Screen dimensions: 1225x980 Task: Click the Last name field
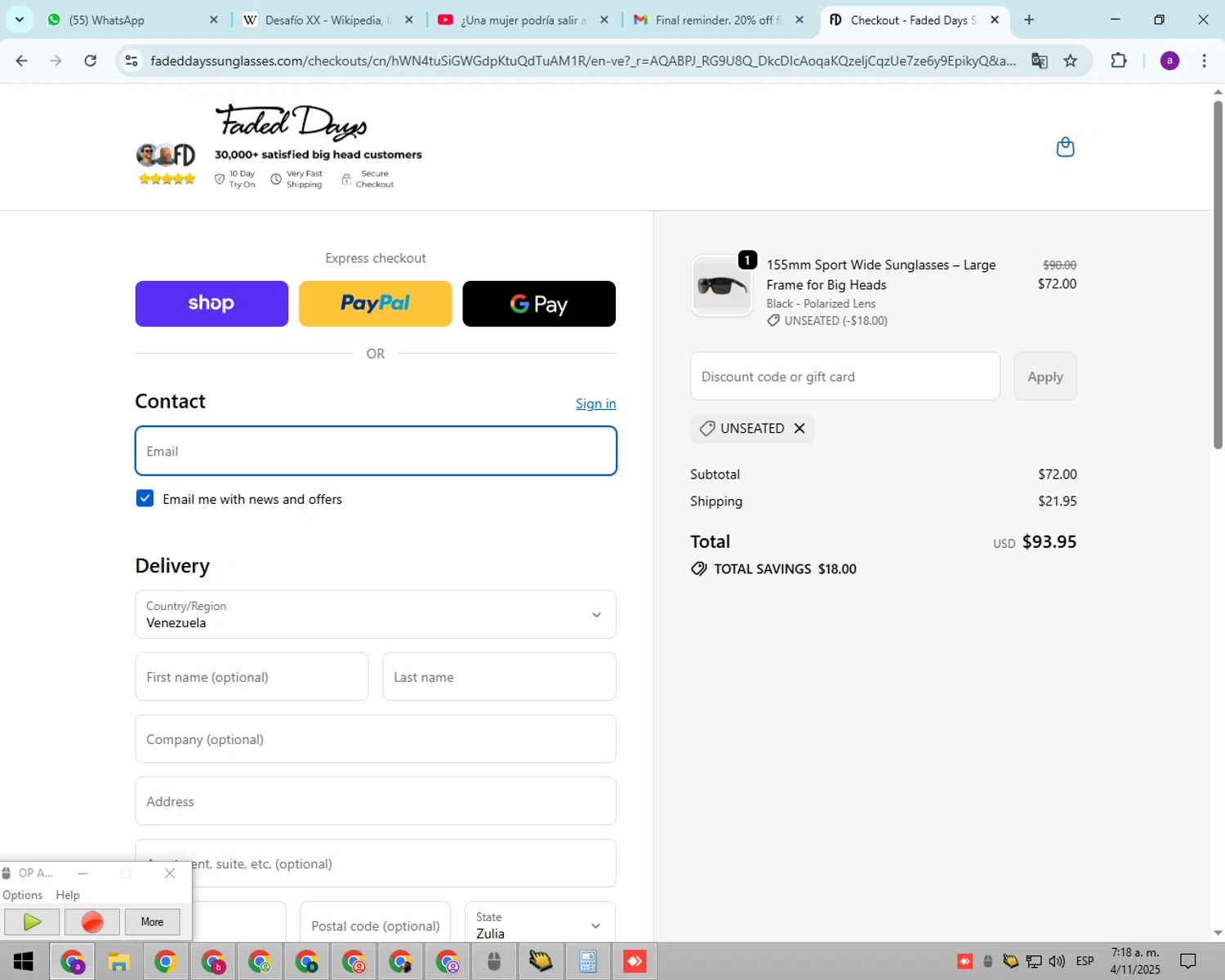(499, 676)
